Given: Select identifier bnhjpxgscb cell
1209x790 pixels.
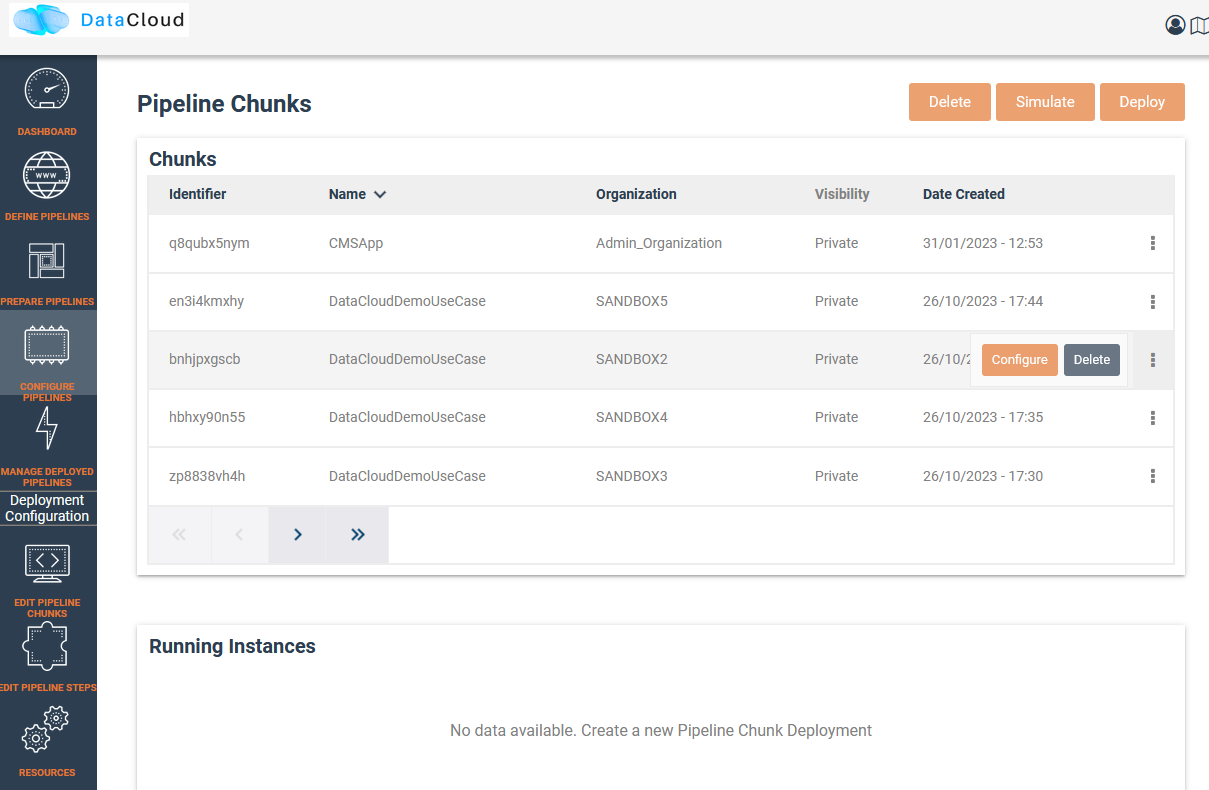Looking at the screenshot, I should pyautogui.click(x=205, y=359).
